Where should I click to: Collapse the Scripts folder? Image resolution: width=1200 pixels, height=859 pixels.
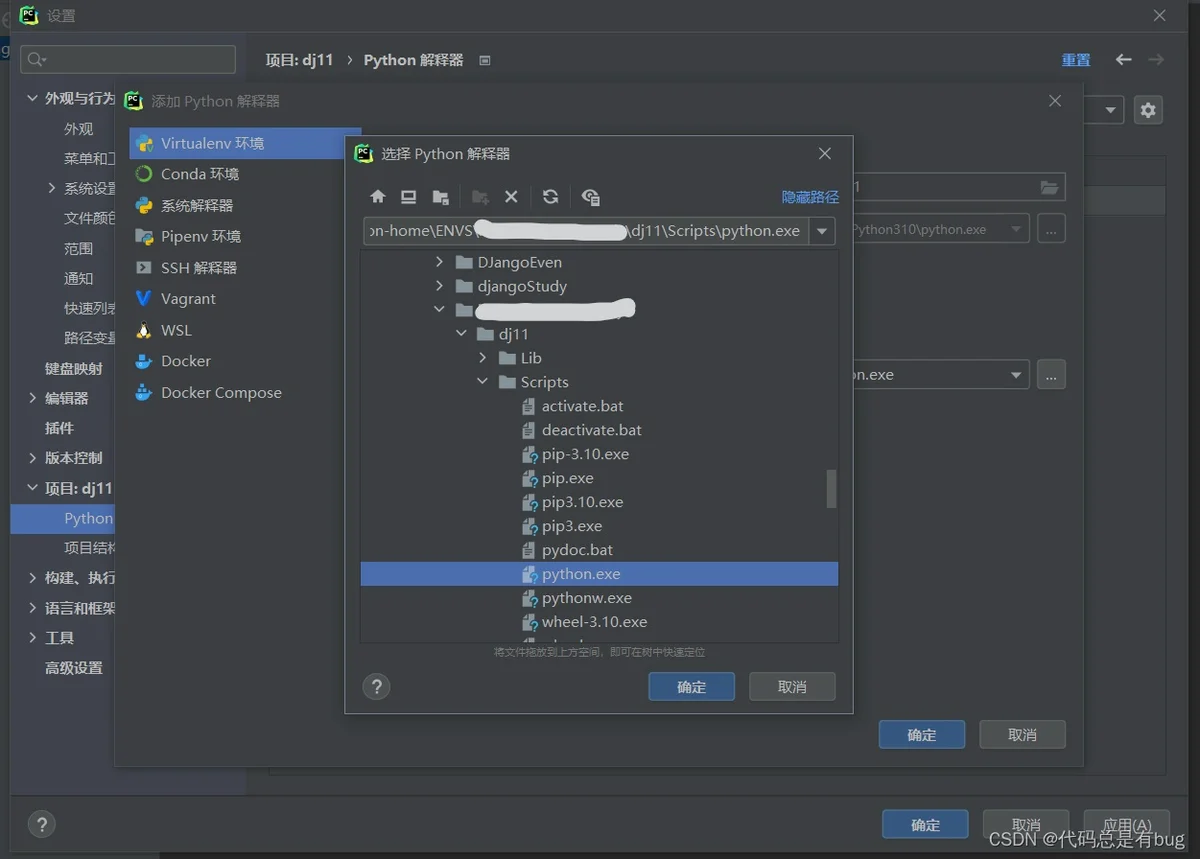tap(483, 382)
